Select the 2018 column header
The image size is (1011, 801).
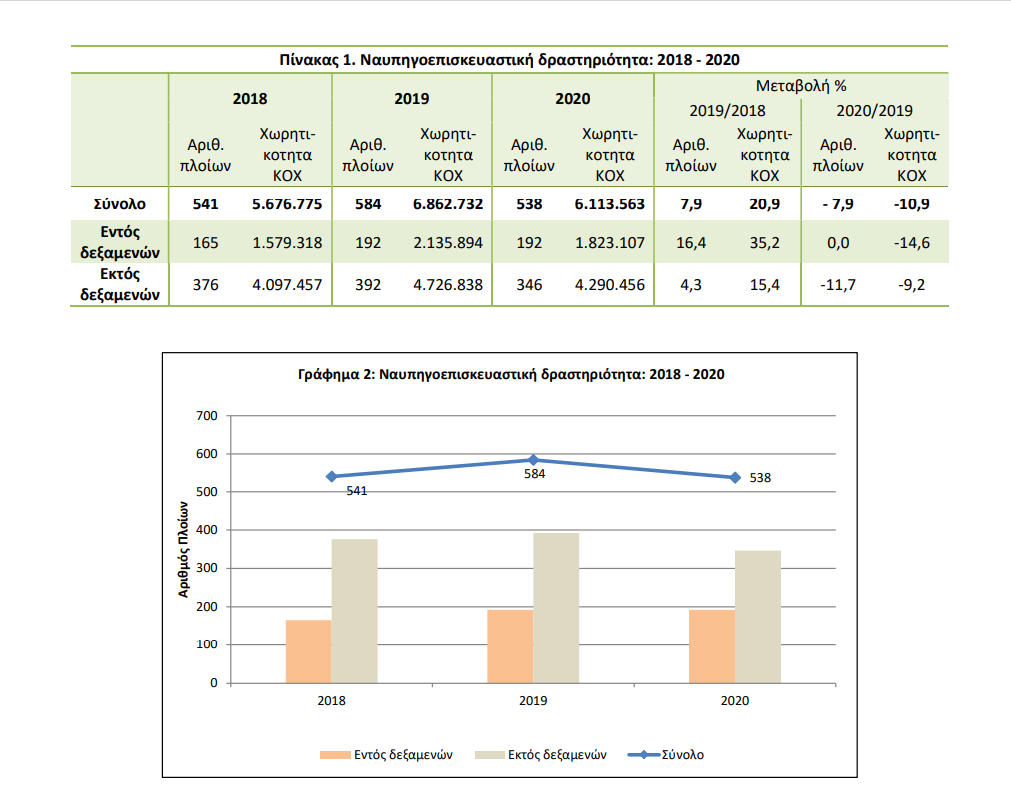tap(250, 99)
